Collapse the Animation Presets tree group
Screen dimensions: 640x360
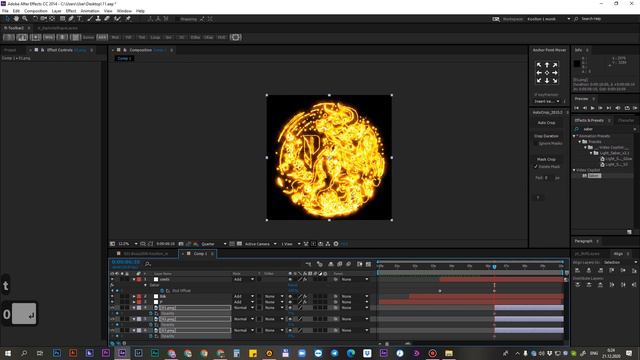[x=574, y=136]
